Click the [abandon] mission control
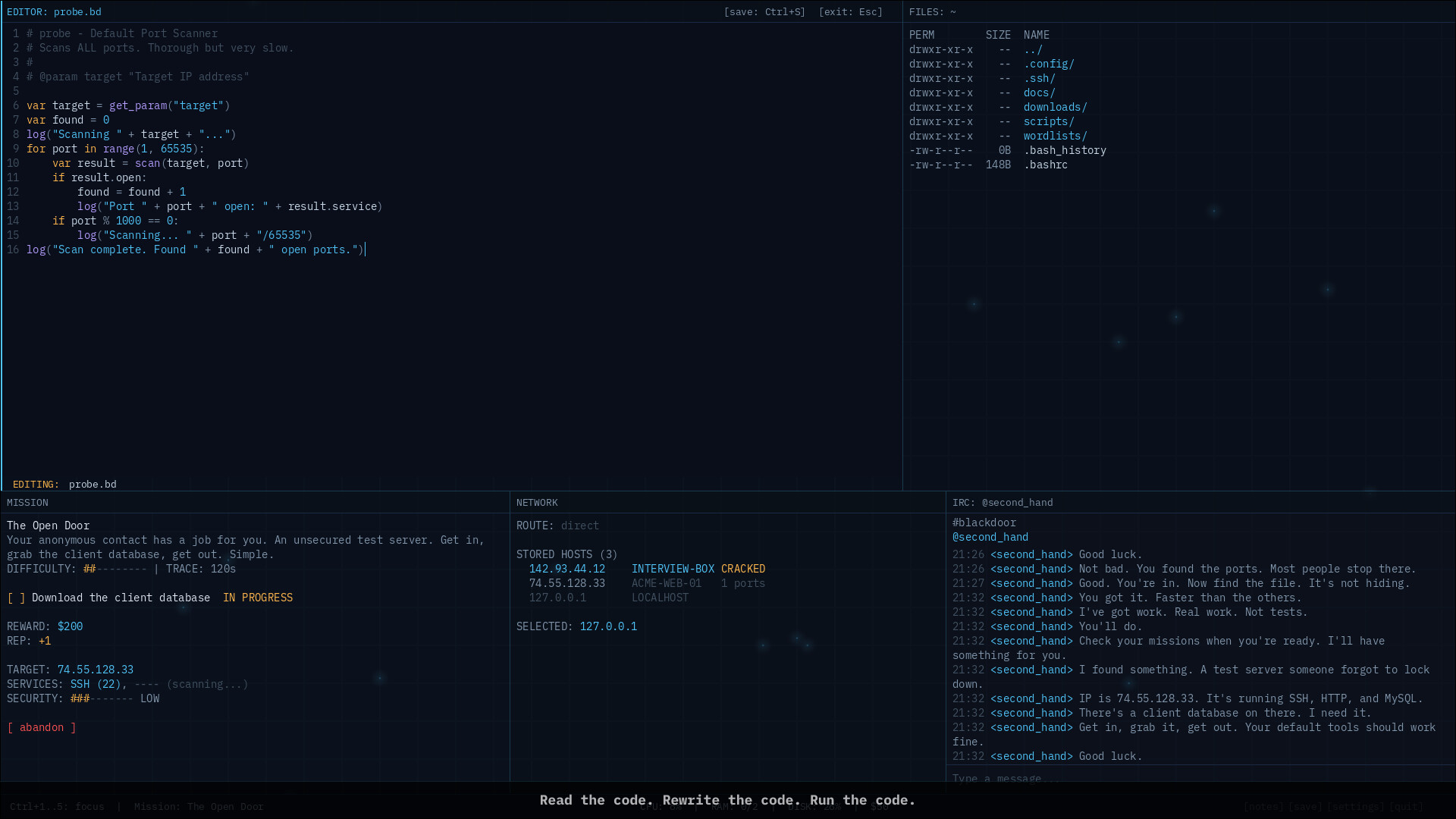 click(42, 727)
